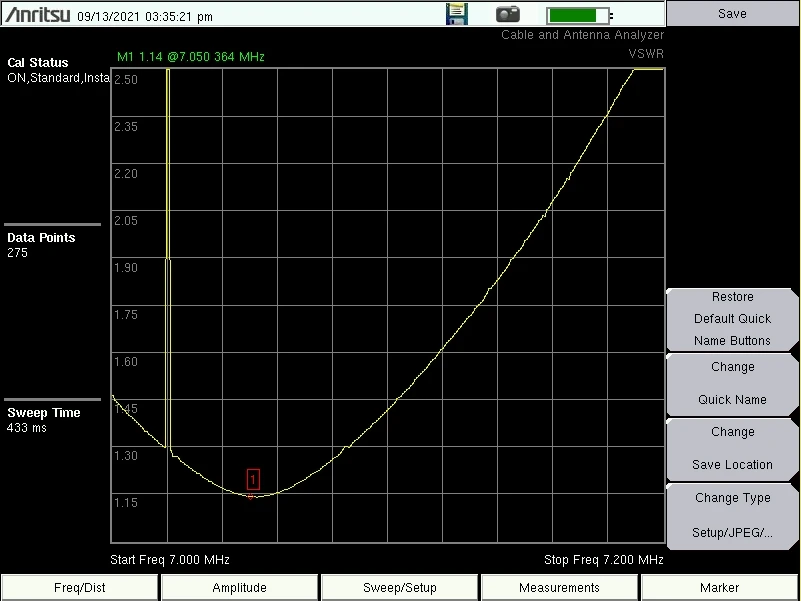Click Restore Default Quick Name Buttons
Image resolution: width=801 pixels, height=601 pixels.
732,319
